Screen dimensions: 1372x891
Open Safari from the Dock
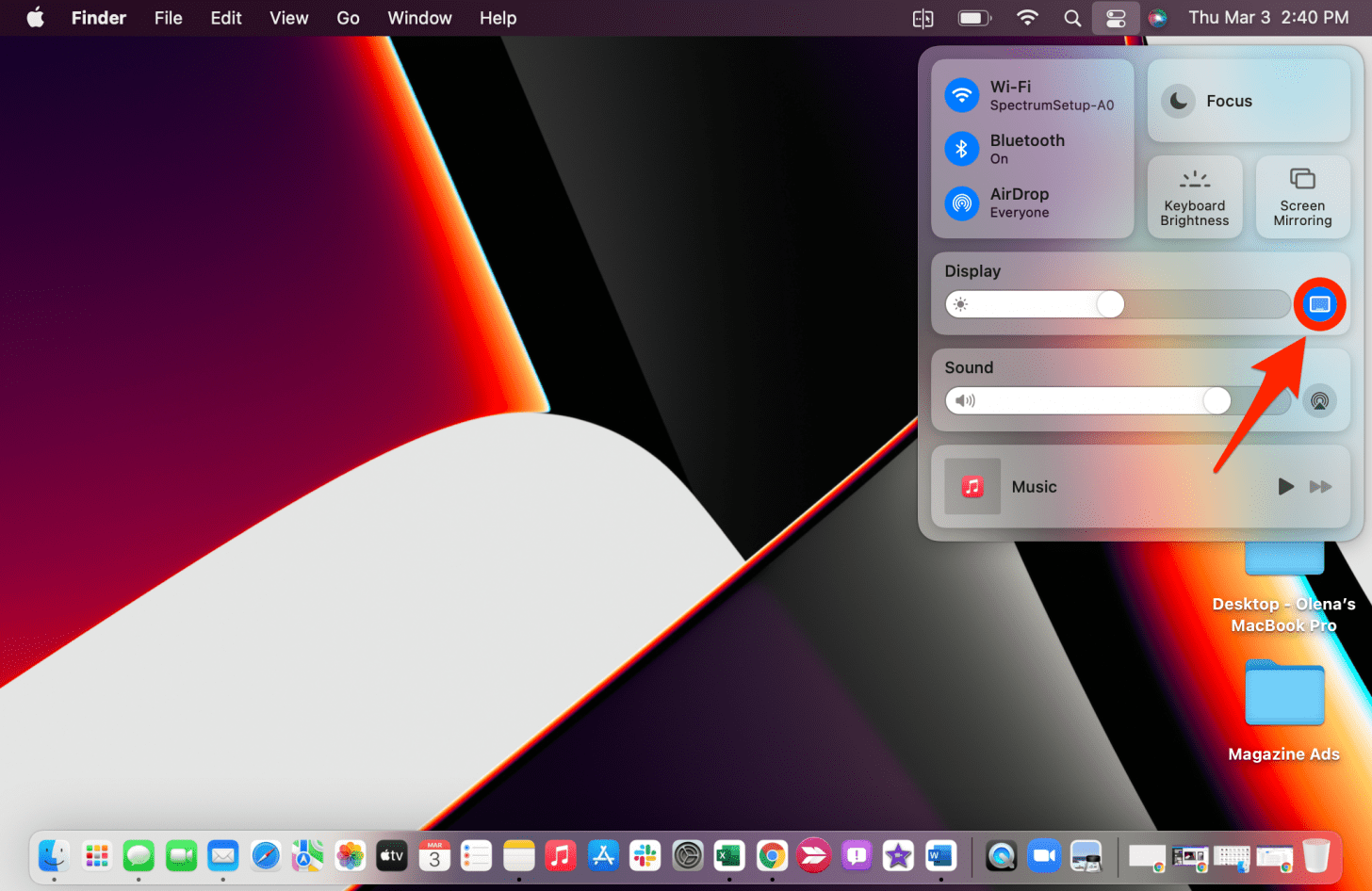tap(266, 855)
